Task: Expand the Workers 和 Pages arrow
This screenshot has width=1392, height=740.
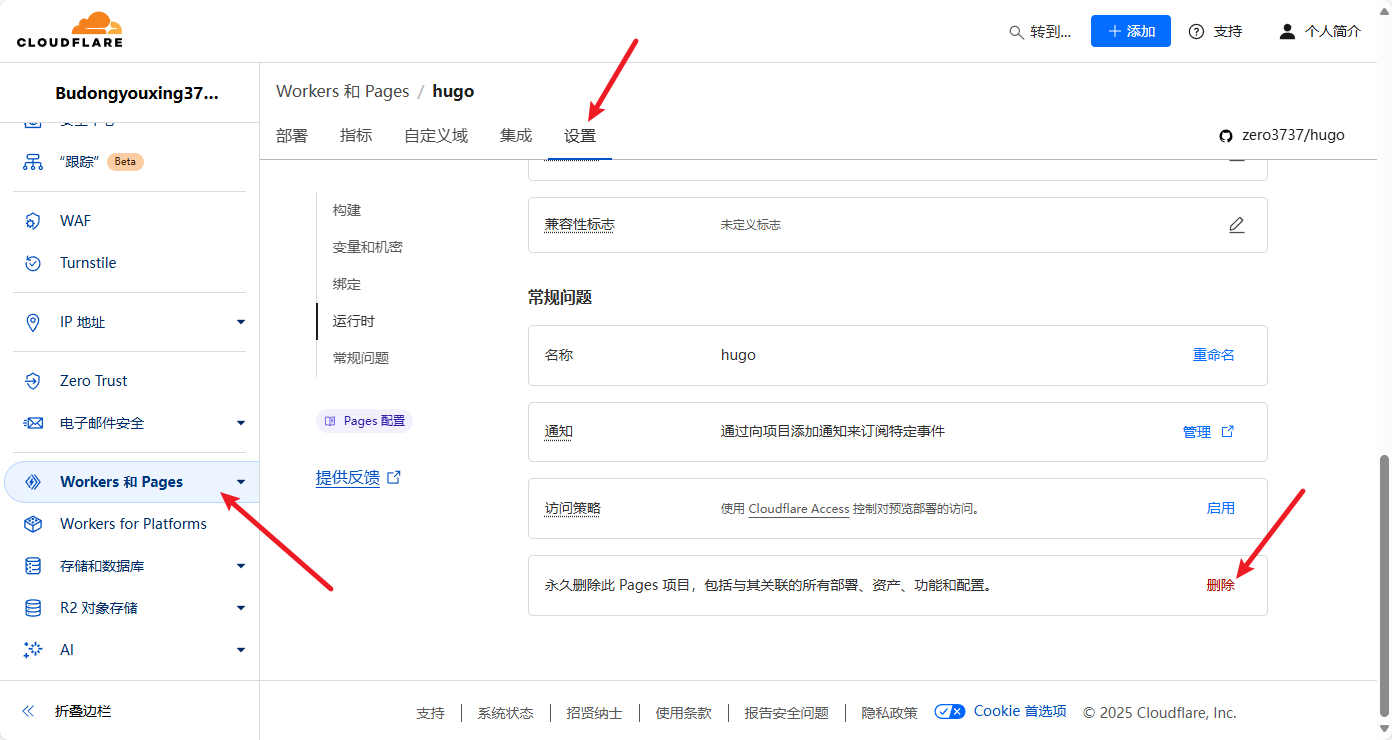Action: pos(241,482)
